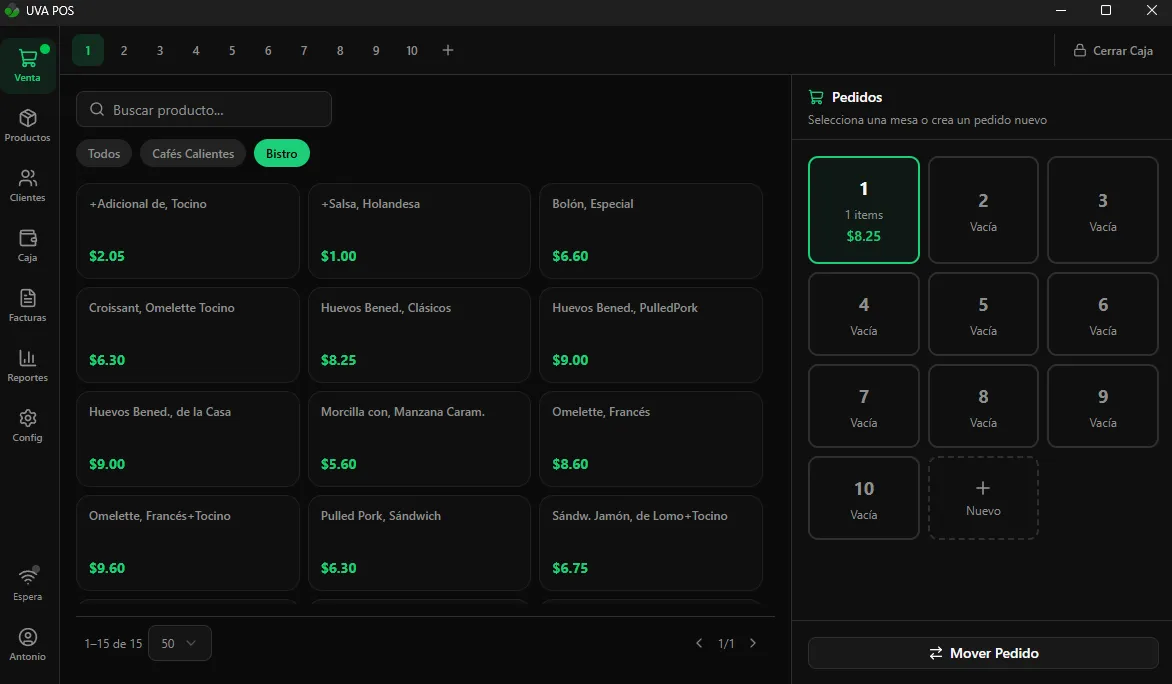Select empty table 10
Image resolution: width=1172 pixels, height=684 pixels.
863,498
